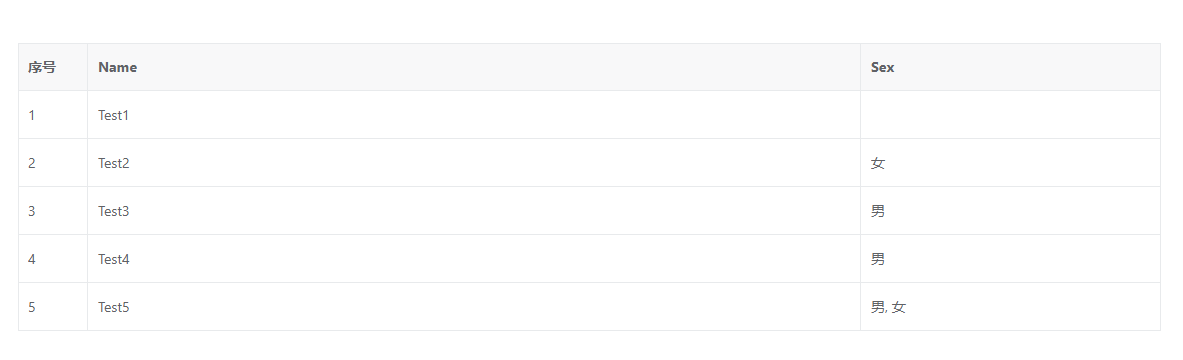Screen dimensions: 1183x360
Task: Click the Name column header
Action: pos(474,67)
